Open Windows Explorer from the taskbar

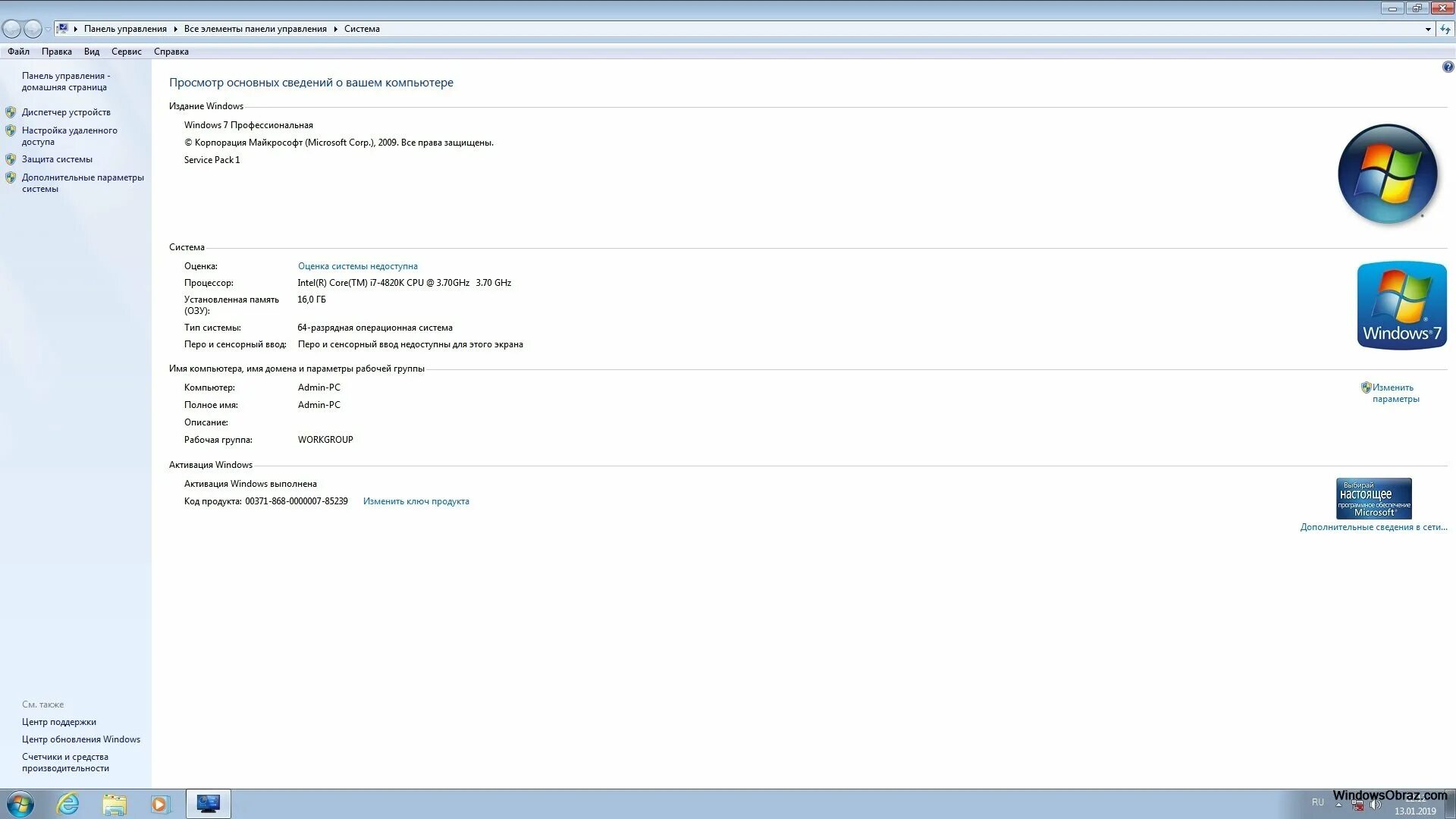[x=115, y=804]
